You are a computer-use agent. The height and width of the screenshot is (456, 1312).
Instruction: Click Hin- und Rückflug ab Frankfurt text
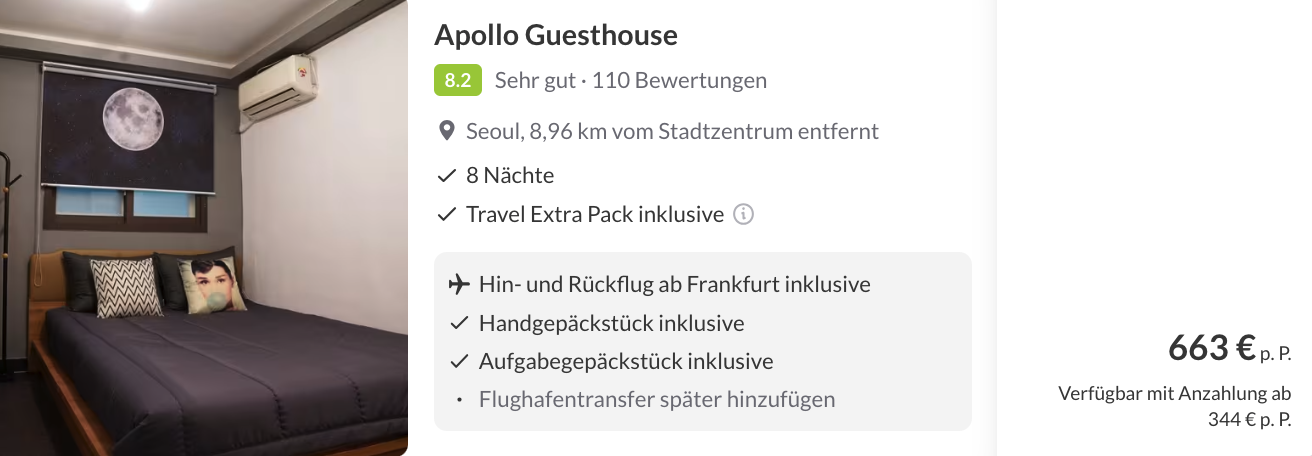(675, 285)
